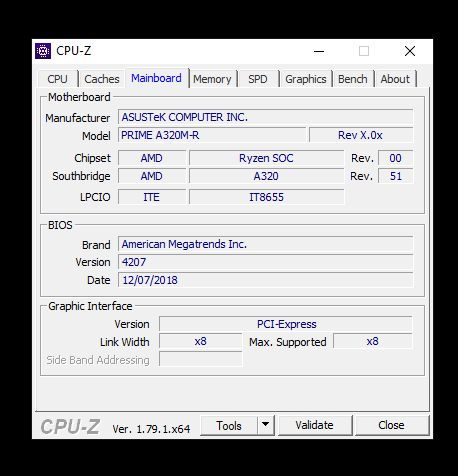Switch to the CPU tab

(x=58, y=79)
